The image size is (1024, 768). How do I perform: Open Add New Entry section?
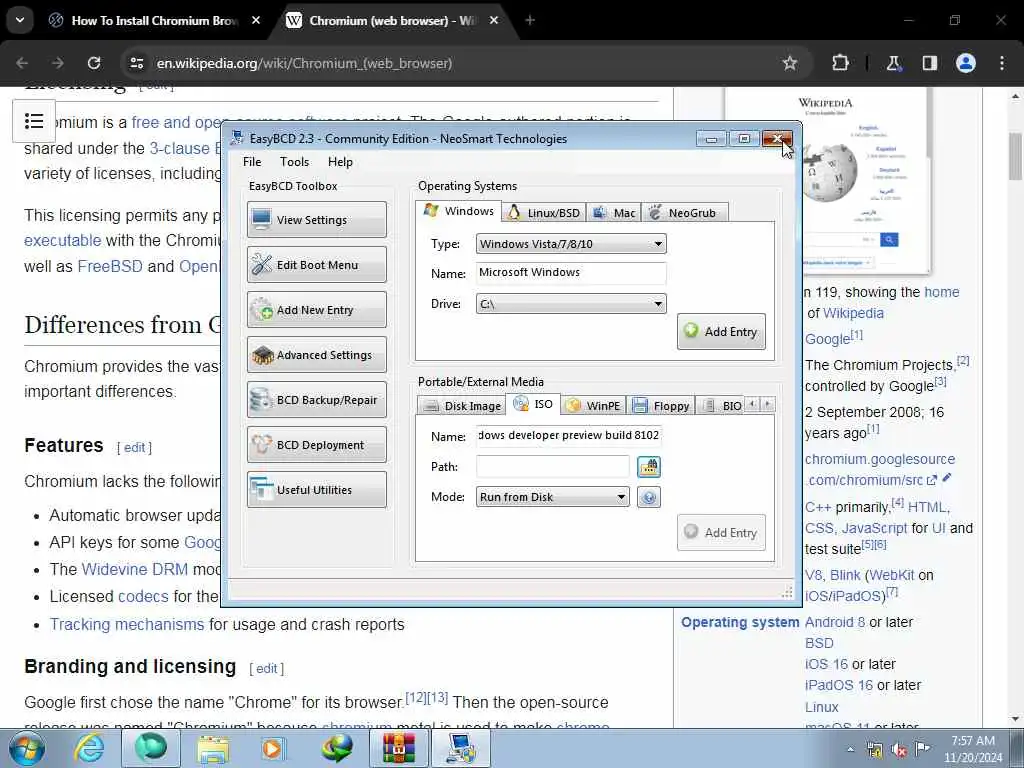[317, 310]
